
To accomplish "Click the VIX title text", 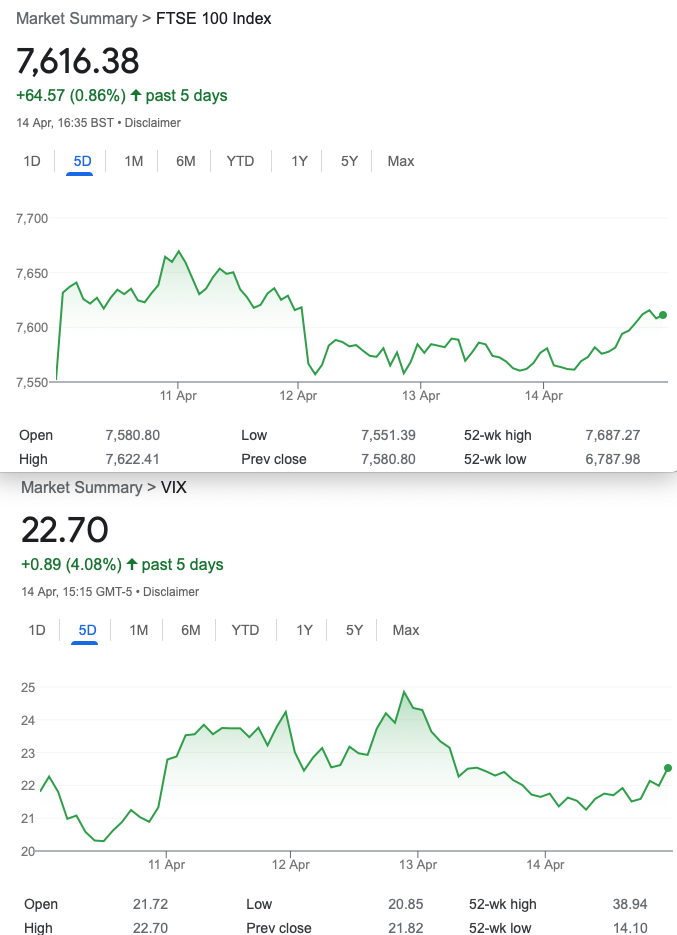I will click(174, 487).
